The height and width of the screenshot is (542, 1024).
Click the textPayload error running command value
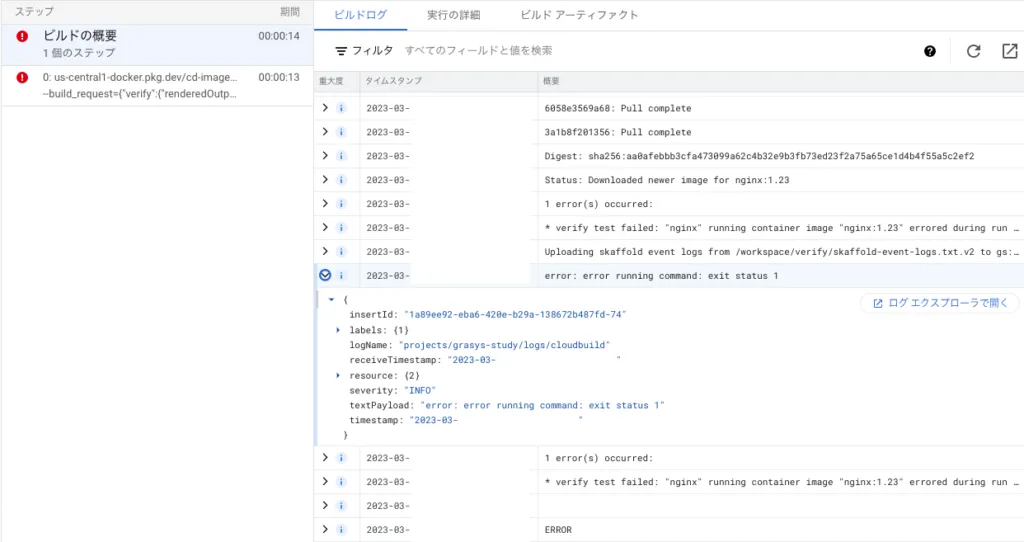(x=542, y=406)
